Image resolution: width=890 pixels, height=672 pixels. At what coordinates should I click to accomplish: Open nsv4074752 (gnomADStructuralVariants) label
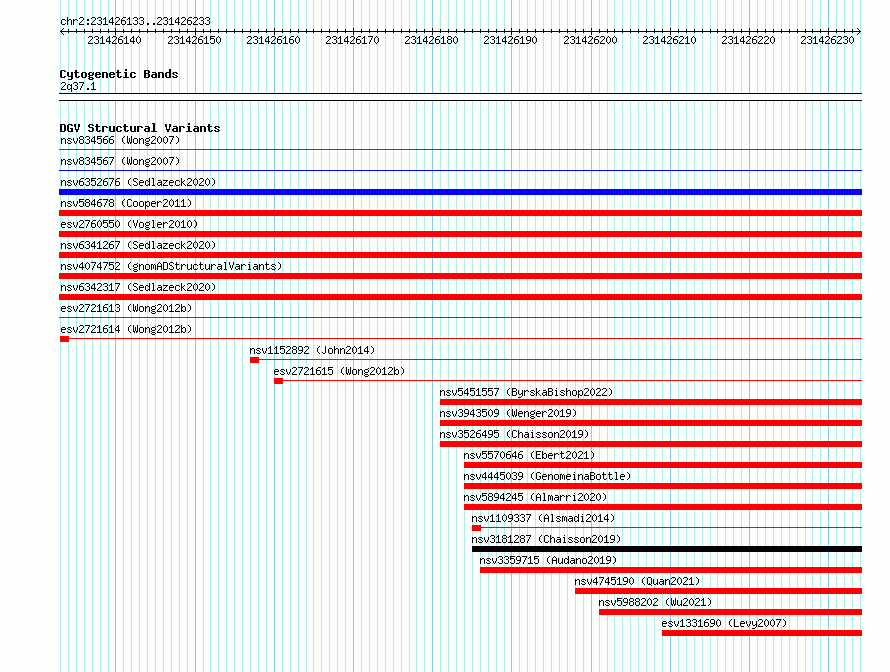click(x=171, y=266)
